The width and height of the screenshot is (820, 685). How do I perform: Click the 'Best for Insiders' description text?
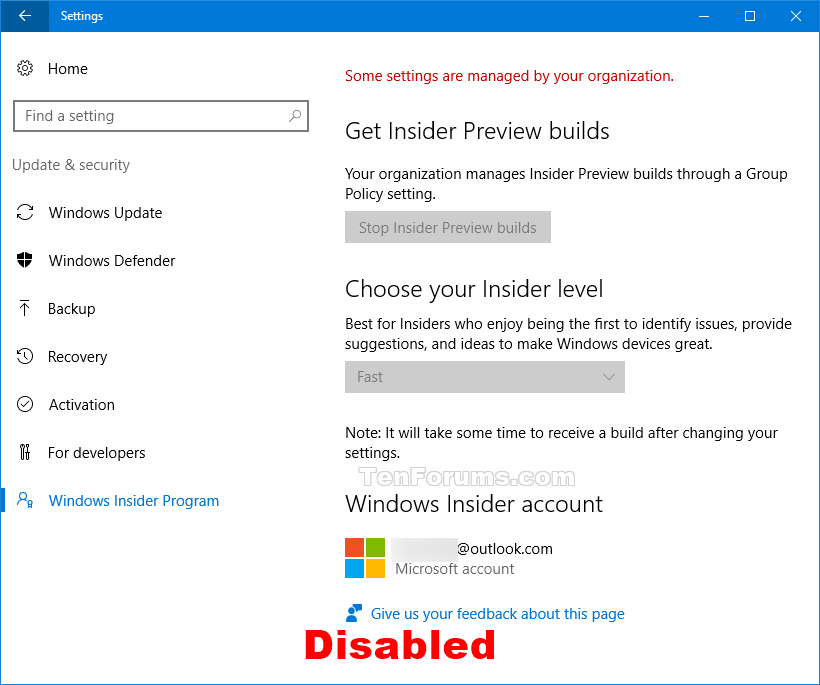568,334
